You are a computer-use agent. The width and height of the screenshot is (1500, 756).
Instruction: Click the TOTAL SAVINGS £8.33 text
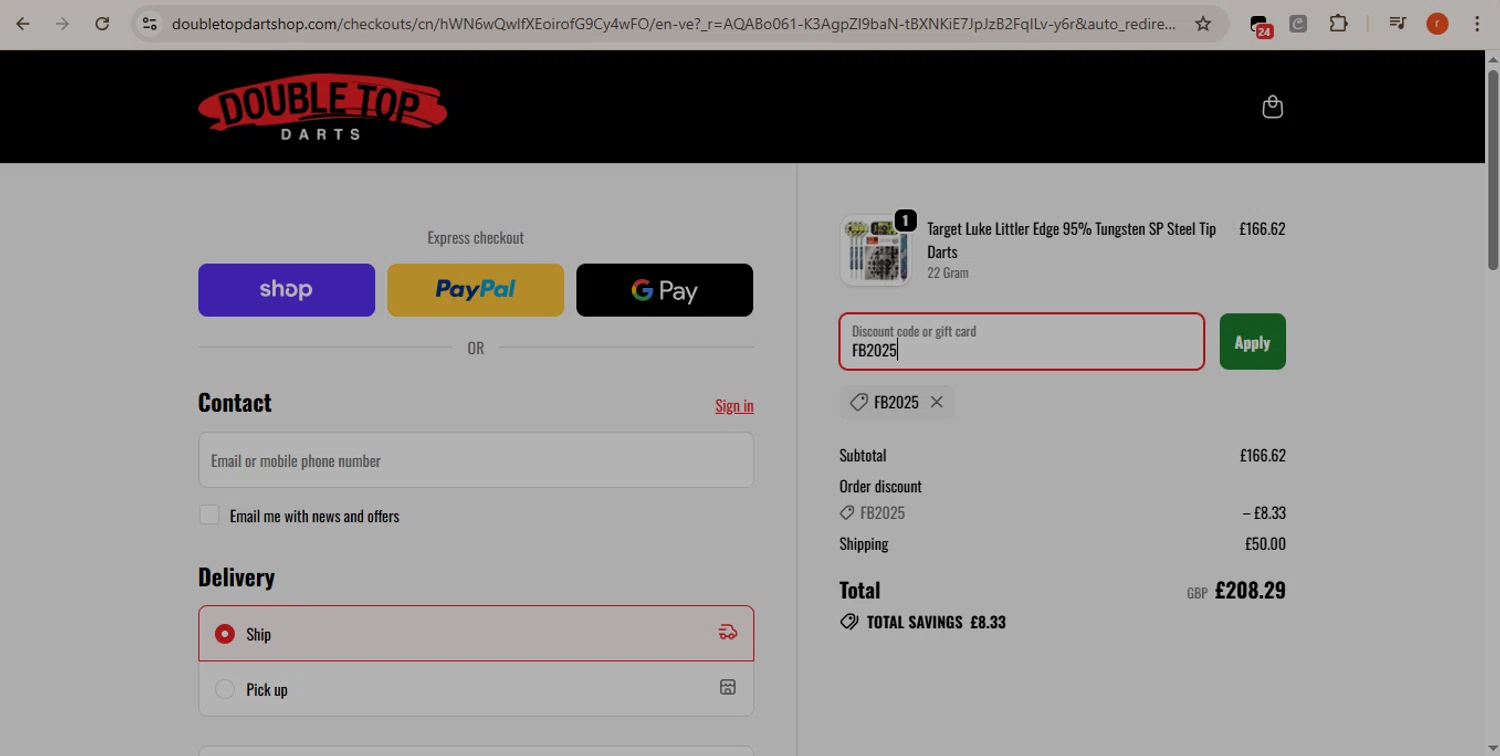click(x=936, y=622)
